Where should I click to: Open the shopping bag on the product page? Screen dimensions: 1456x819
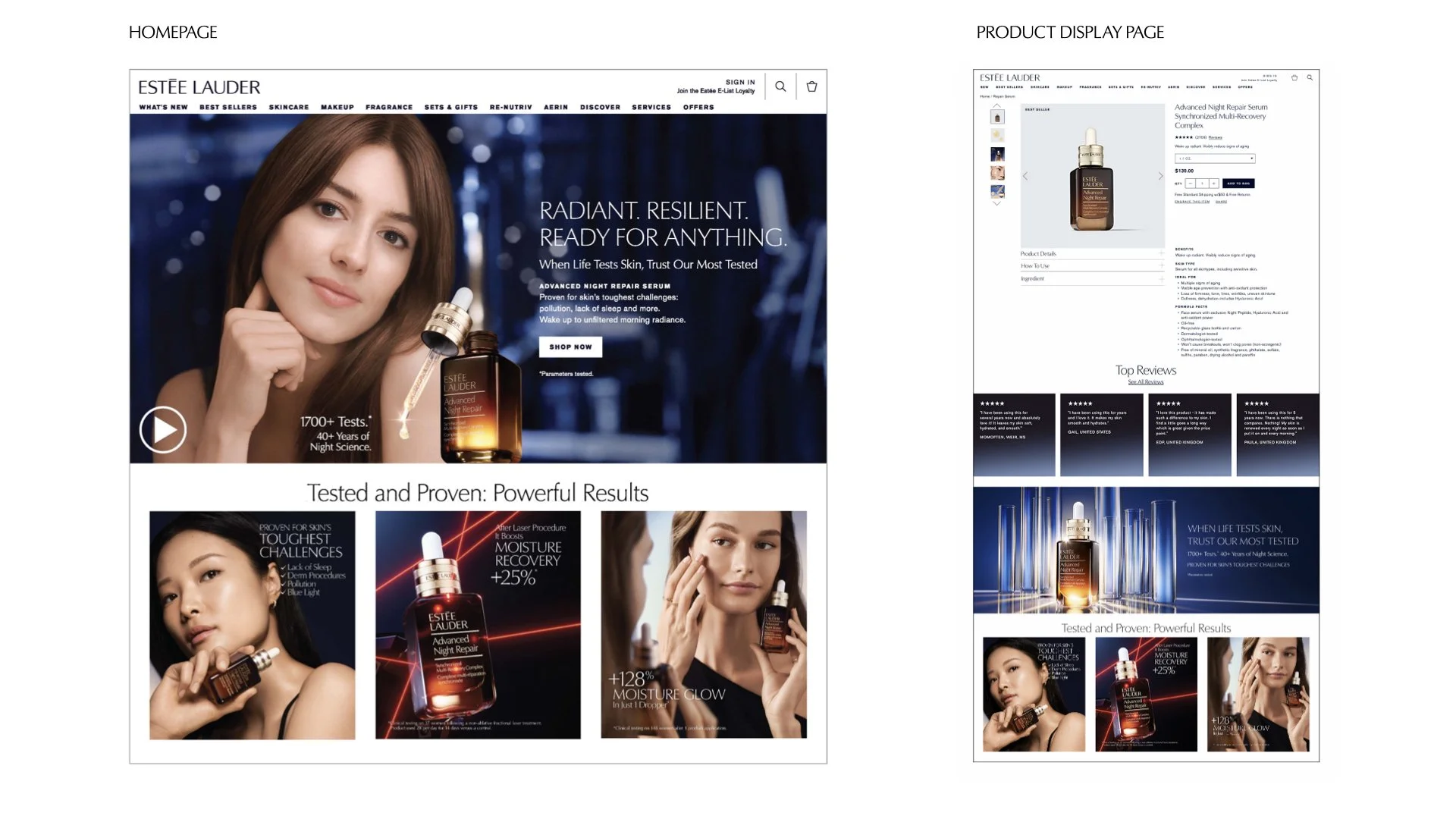tap(1294, 77)
